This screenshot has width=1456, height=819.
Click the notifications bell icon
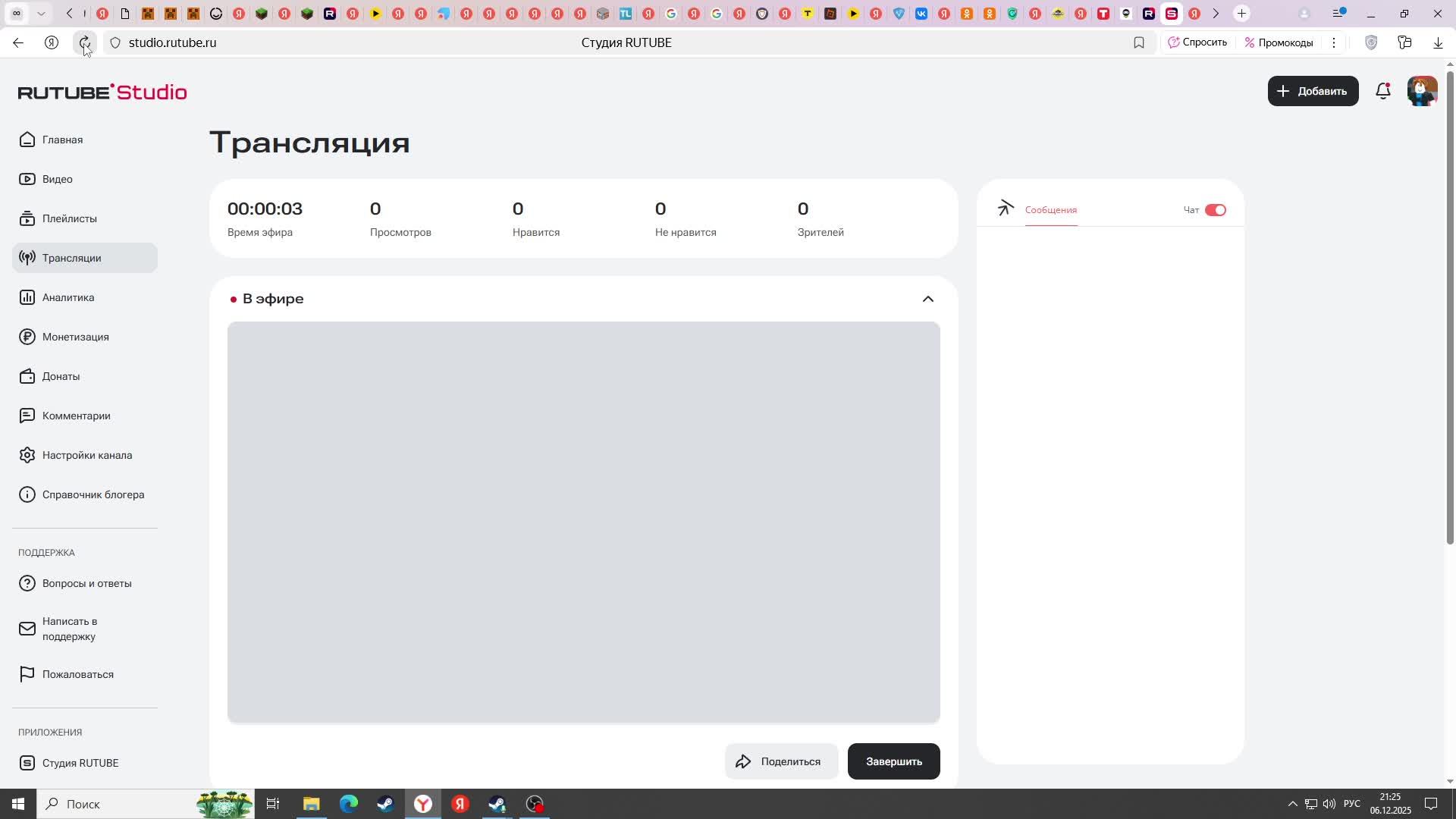pos(1382,91)
